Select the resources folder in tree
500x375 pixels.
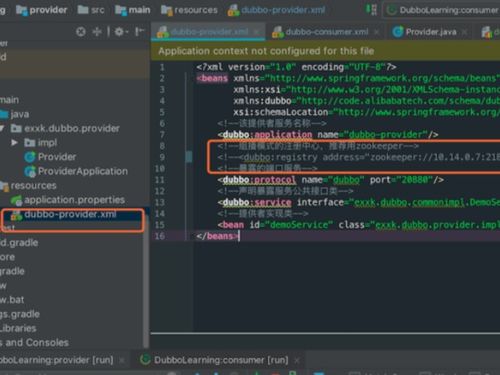[33, 186]
